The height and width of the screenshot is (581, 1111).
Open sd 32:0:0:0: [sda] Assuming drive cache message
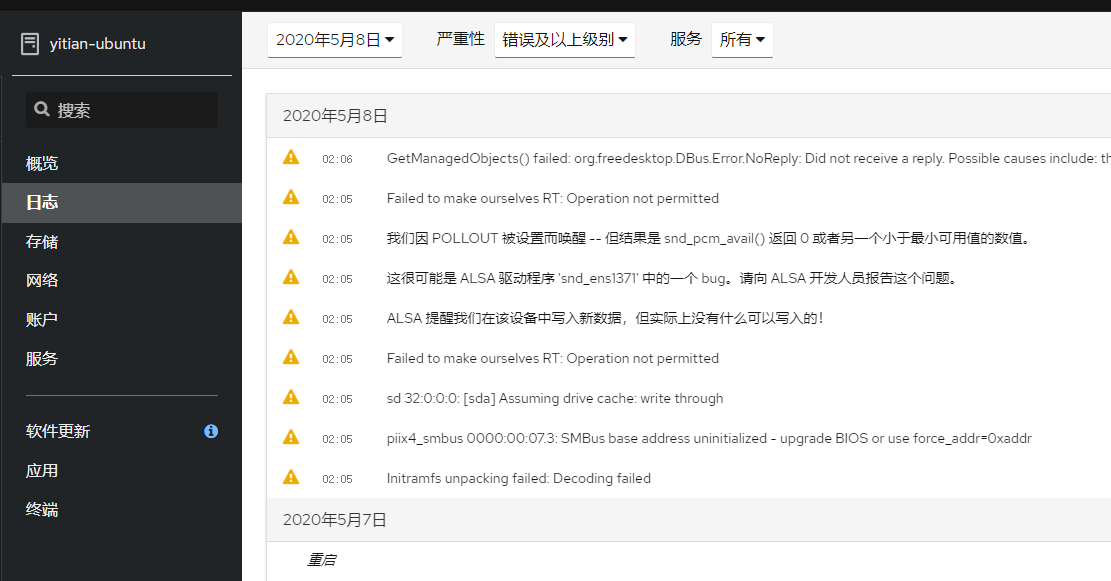[555, 398]
